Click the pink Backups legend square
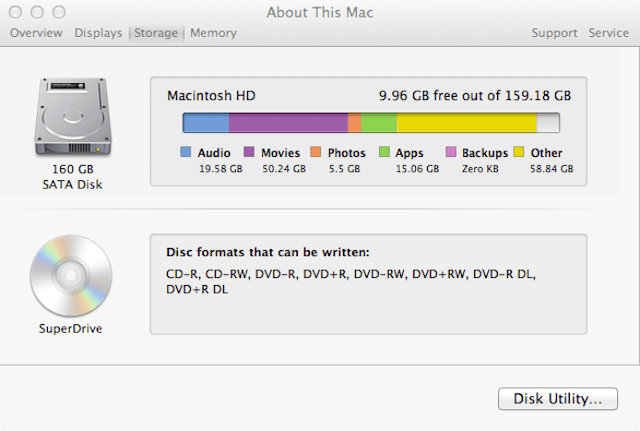 (451, 152)
